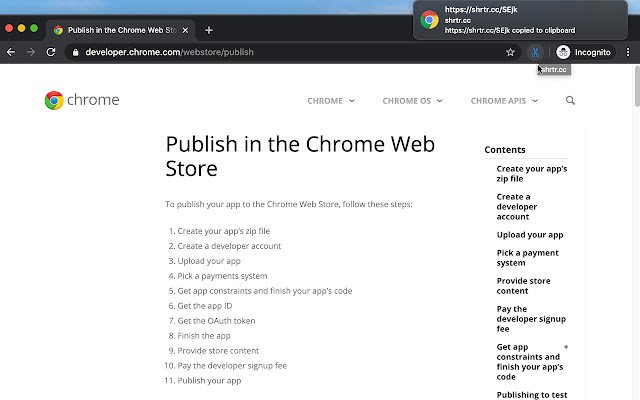Open 'Get app constraints and finish' contents link

pos(529,362)
